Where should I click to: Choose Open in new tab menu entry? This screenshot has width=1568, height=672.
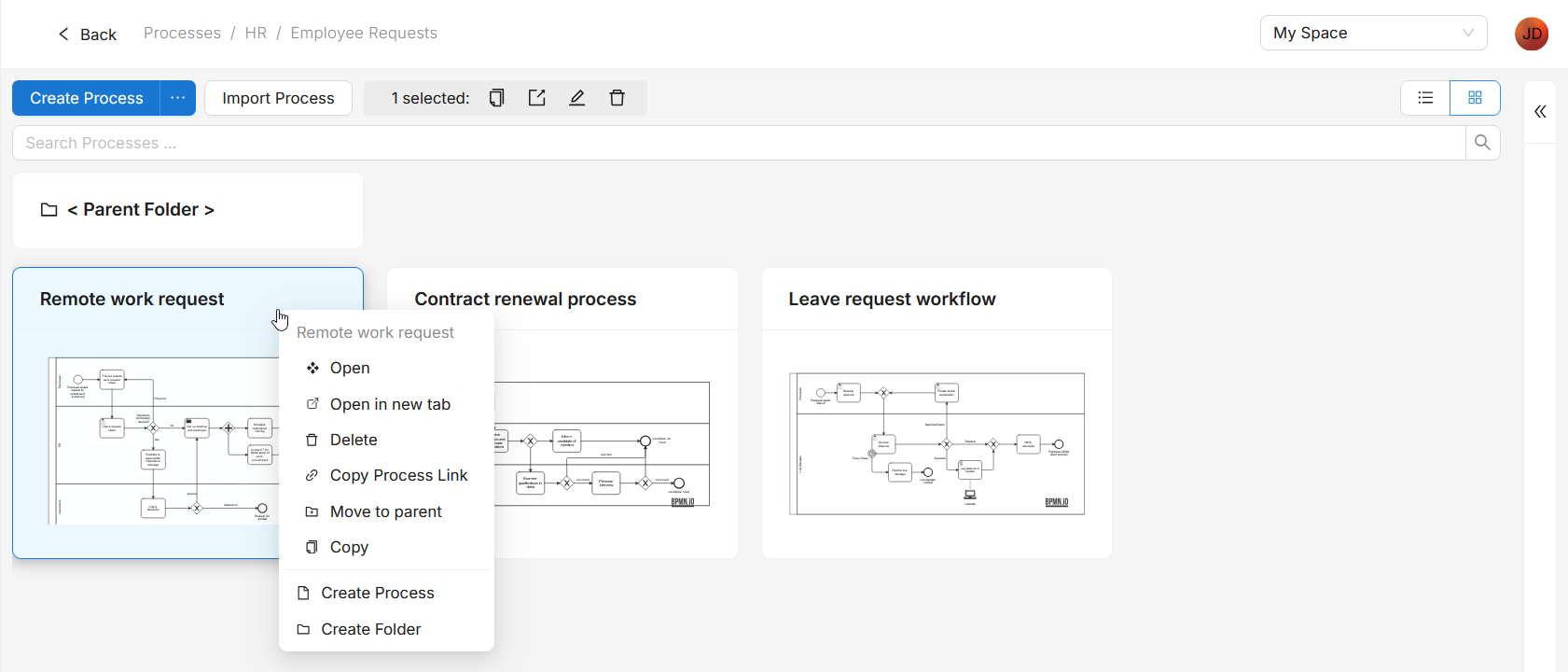click(x=386, y=404)
